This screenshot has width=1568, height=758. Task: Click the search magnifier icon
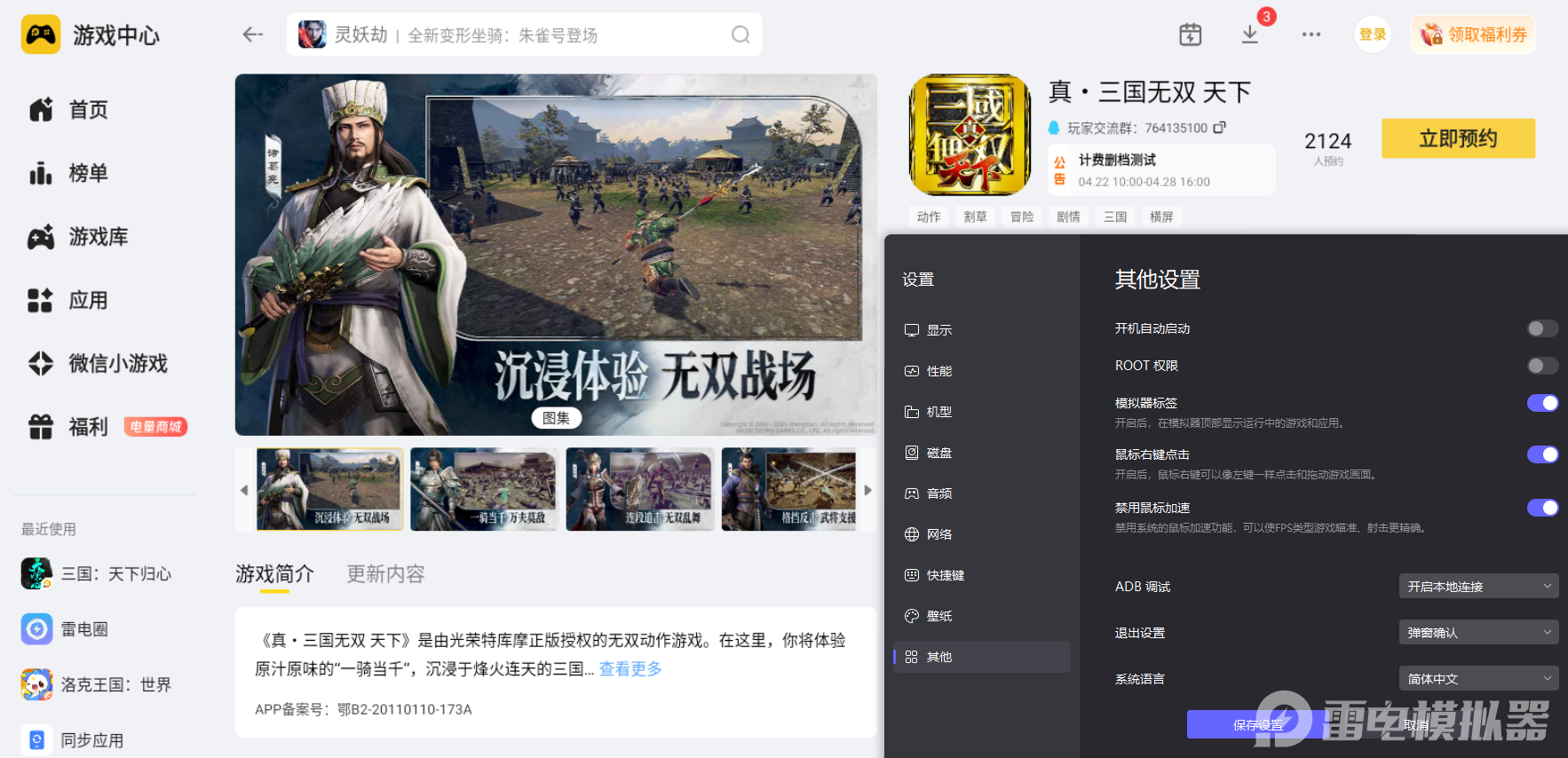point(740,35)
